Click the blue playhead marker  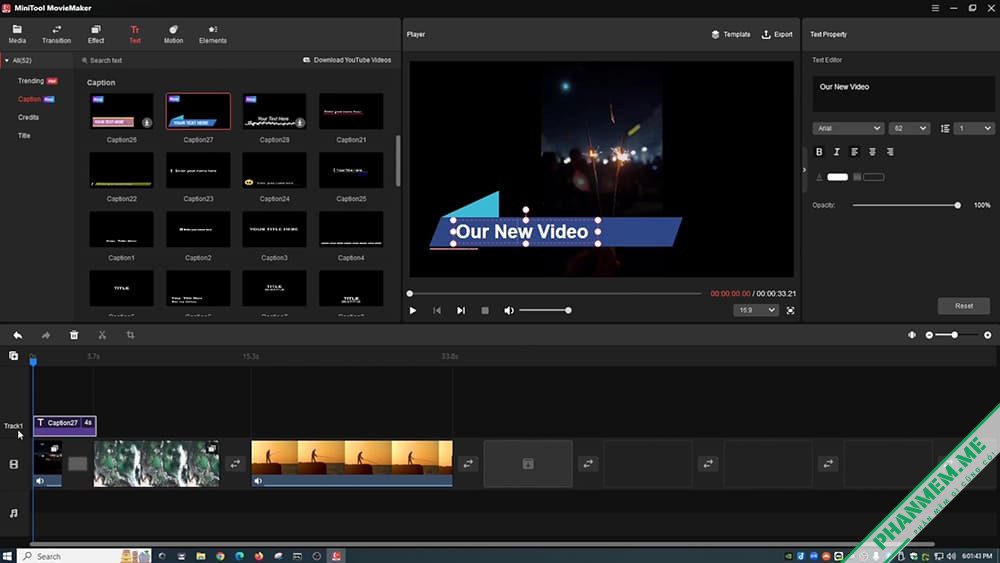33,362
